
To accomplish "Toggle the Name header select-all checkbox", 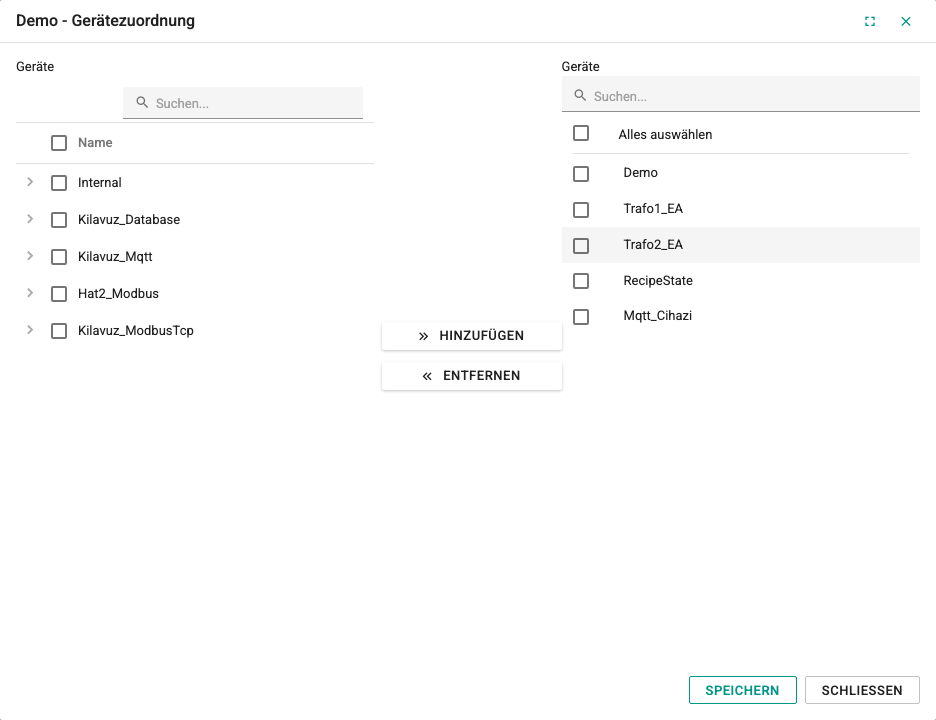I will [59, 143].
